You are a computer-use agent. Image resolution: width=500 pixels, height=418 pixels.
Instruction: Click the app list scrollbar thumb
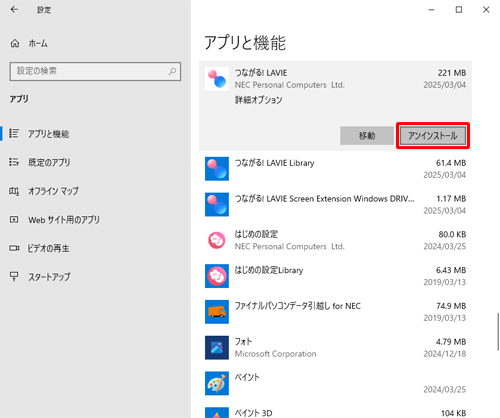498,332
